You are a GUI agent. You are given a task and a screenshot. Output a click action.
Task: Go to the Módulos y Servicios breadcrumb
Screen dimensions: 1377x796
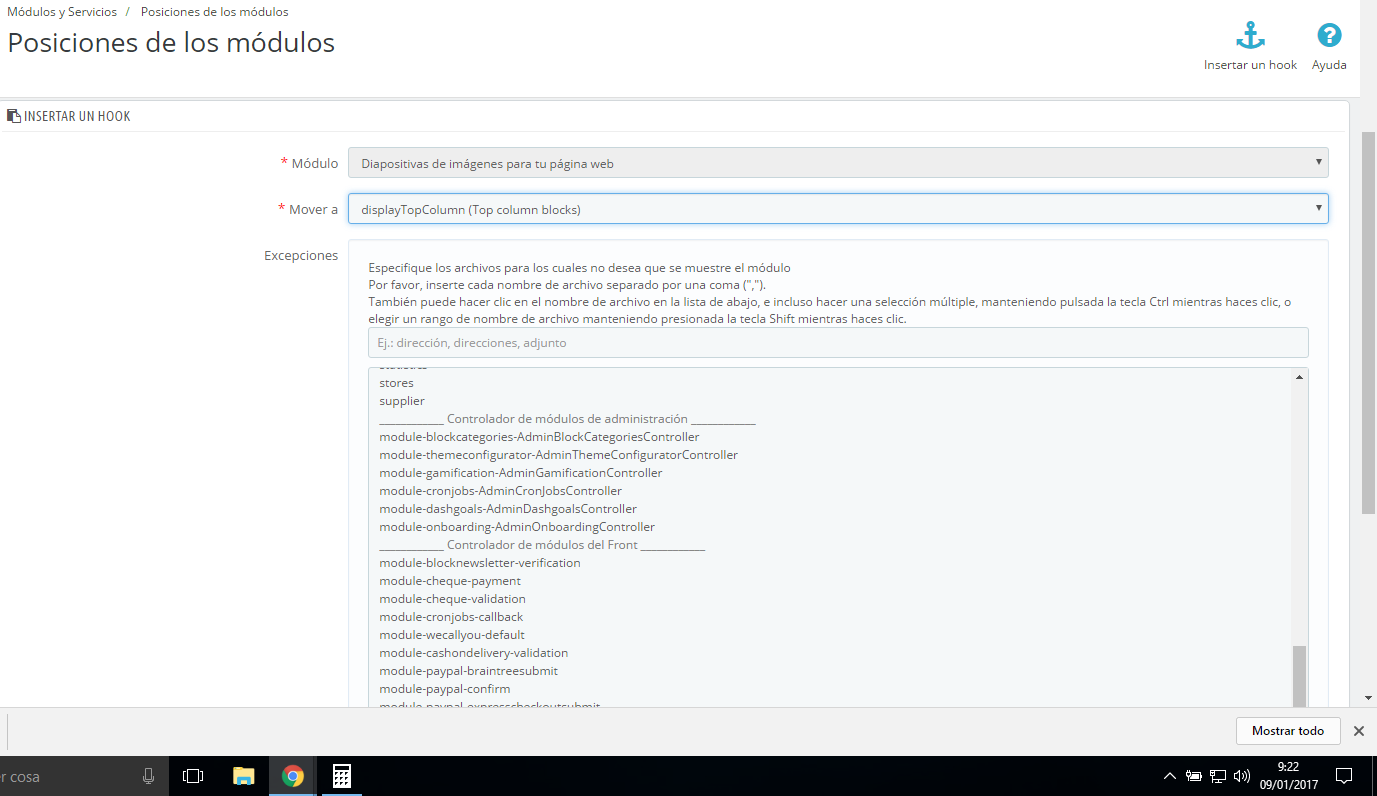(62, 12)
